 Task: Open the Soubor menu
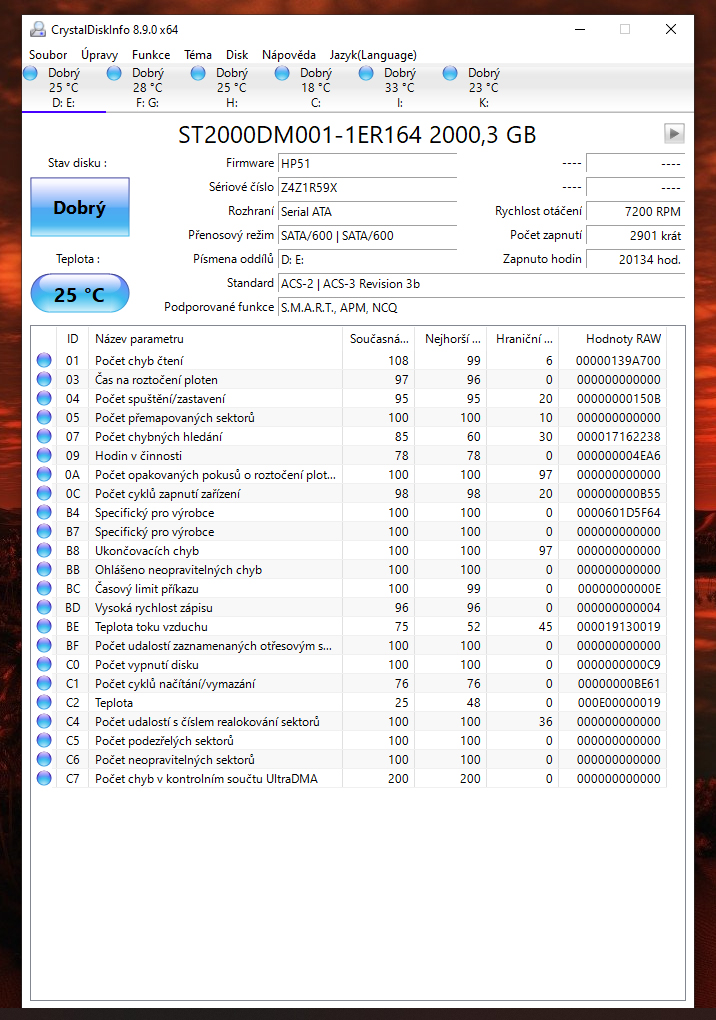coord(47,55)
